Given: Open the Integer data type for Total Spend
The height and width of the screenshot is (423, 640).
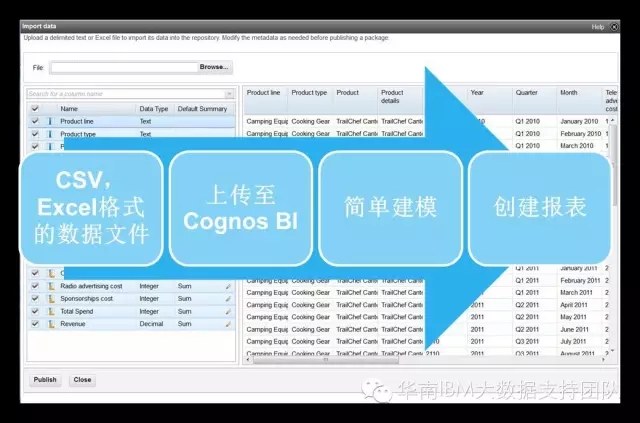Looking at the screenshot, I should [149, 312].
